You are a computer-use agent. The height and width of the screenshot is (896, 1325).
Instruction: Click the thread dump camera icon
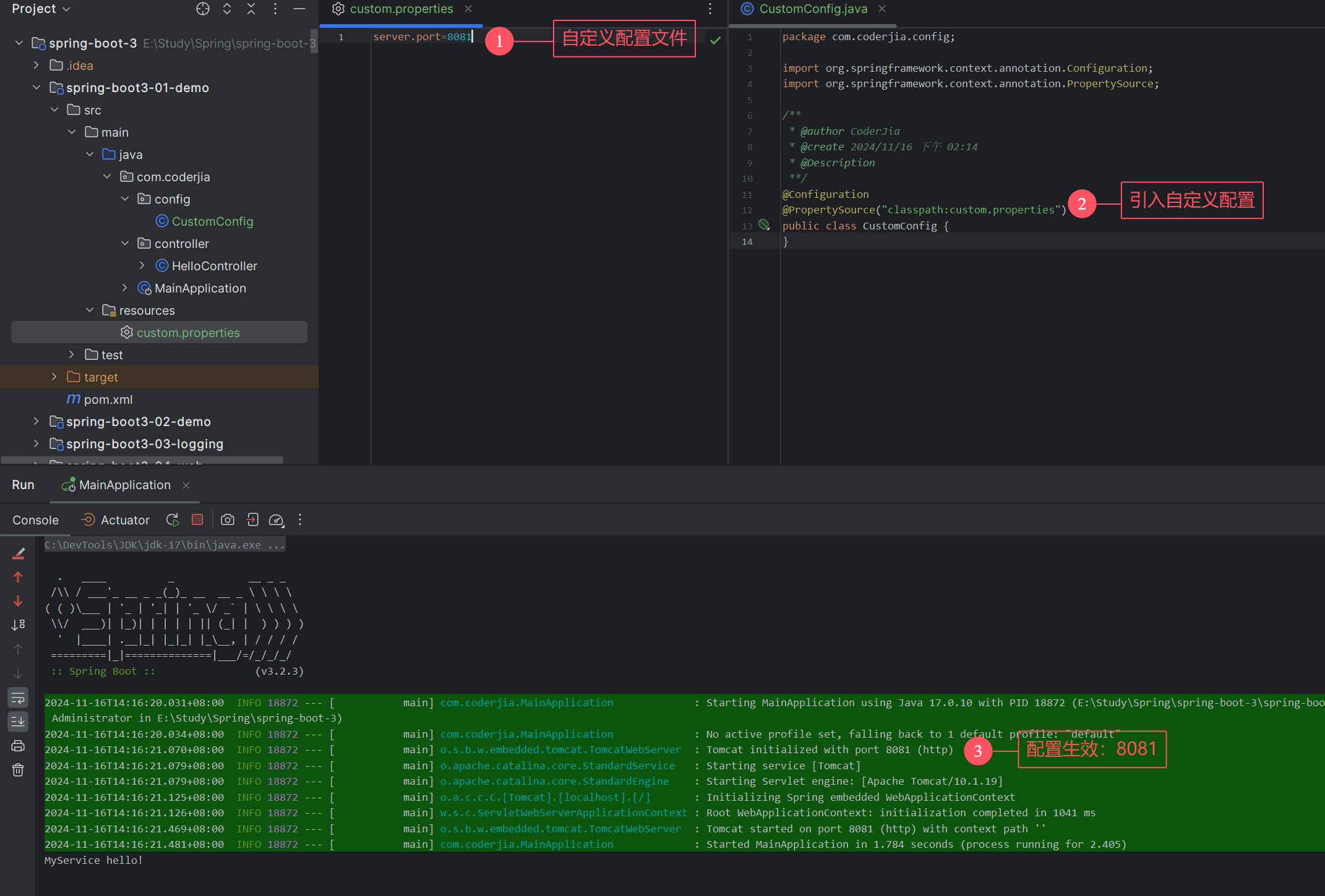(x=228, y=520)
